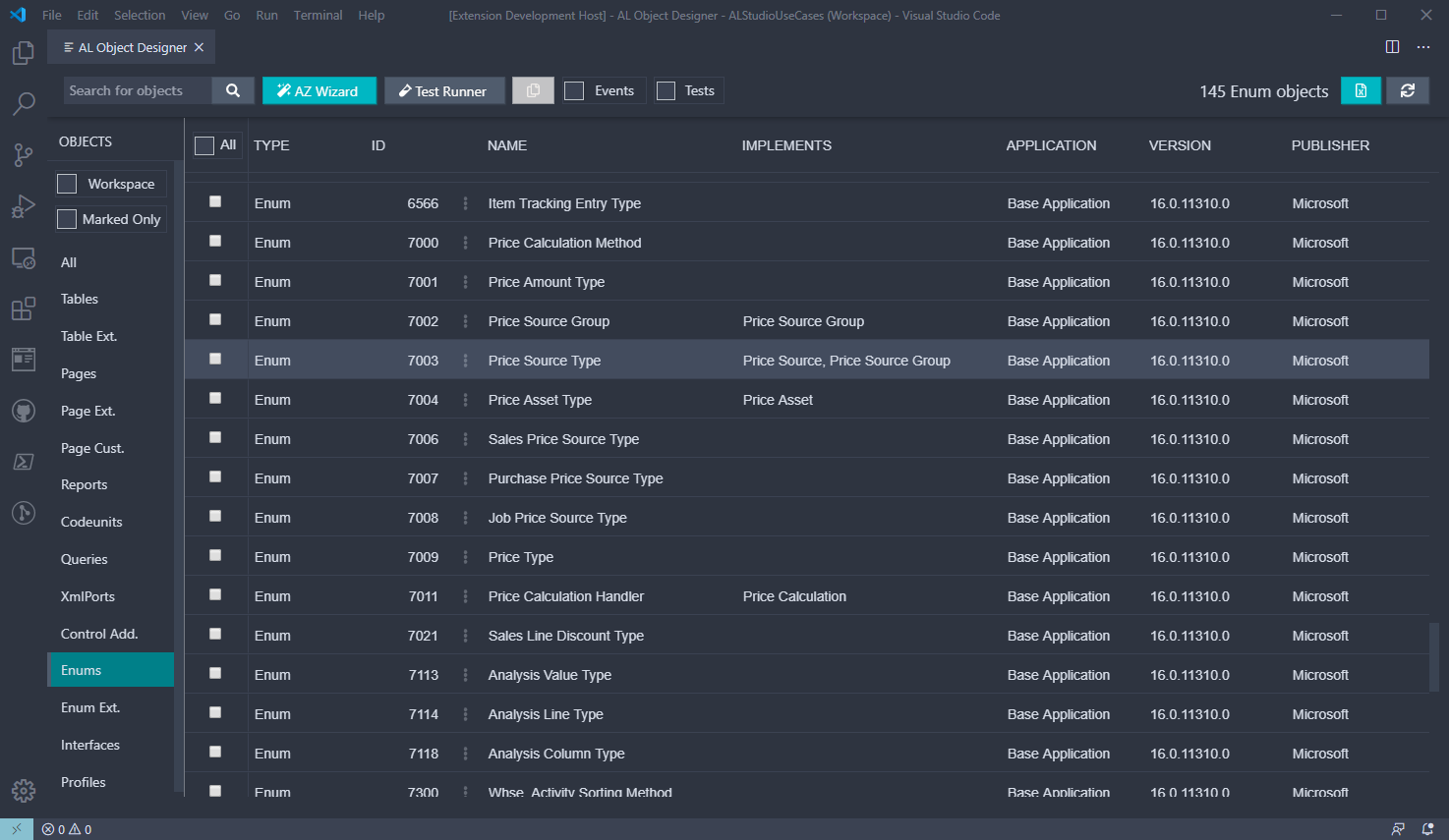Click the refresh objects button
This screenshot has width=1449, height=840.
pos(1408,90)
